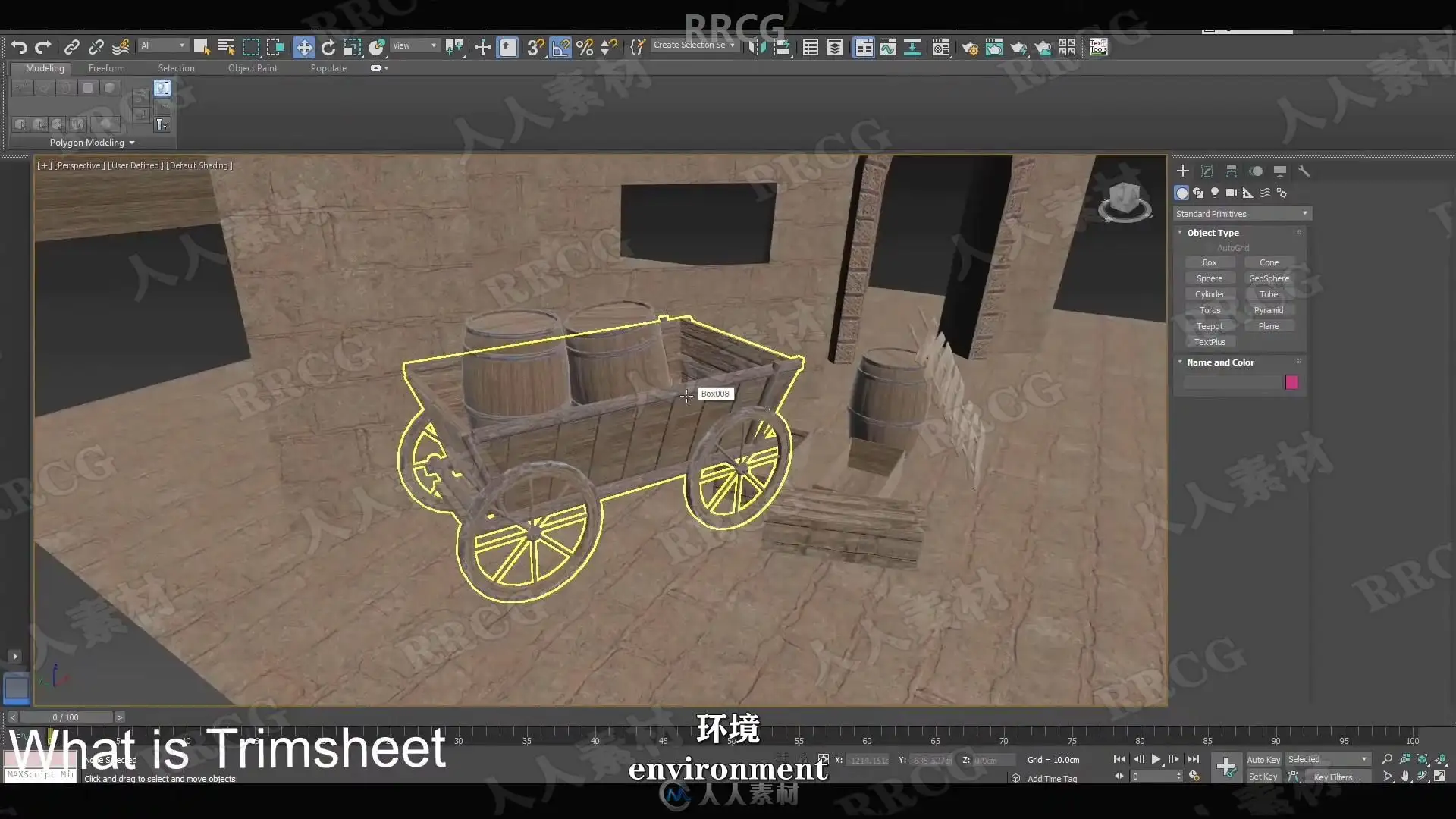Screen dimensions: 1456x819
Task: Open the View reference coordinate dropdown
Action: [414, 45]
